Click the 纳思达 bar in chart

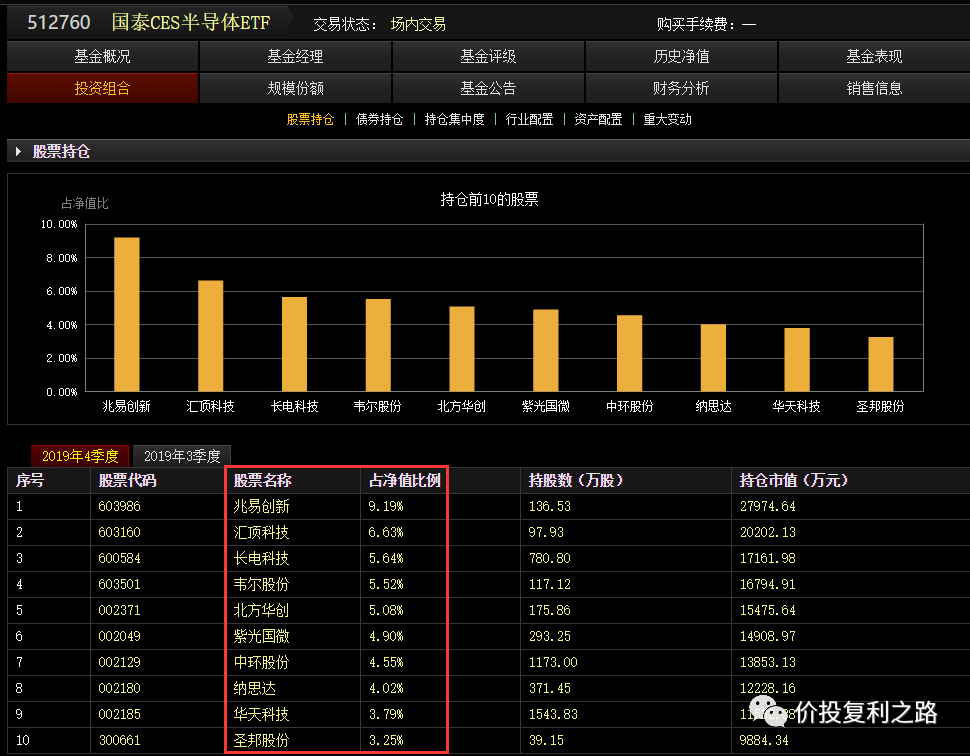(713, 358)
